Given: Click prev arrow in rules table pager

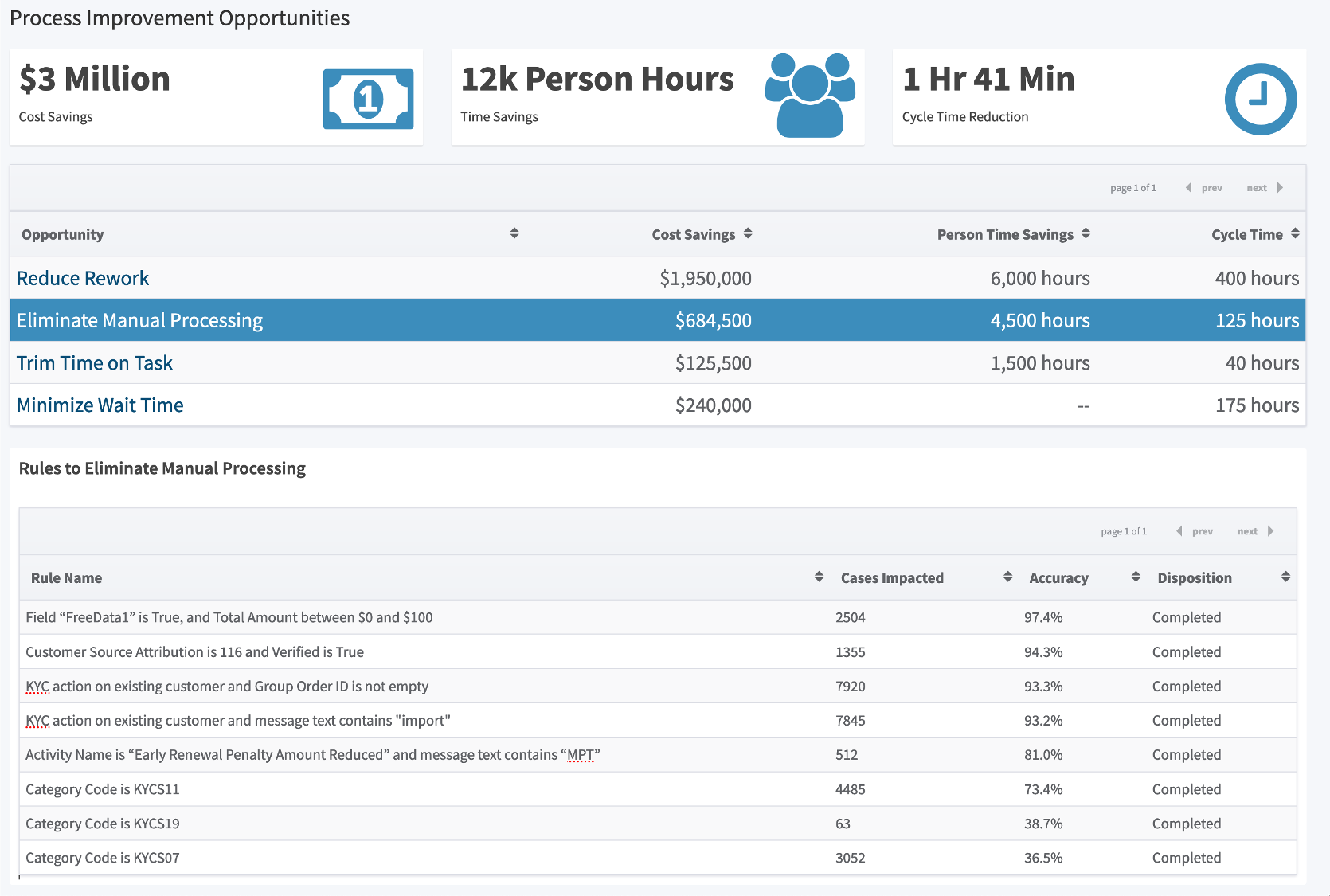Looking at the screenshot, I should [x=1179, y=531].
